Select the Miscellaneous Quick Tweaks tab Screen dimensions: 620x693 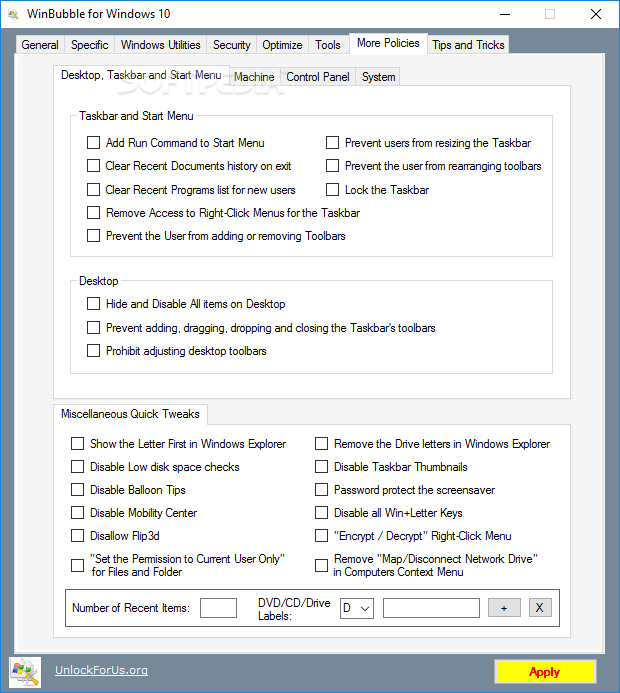point(130,414)
